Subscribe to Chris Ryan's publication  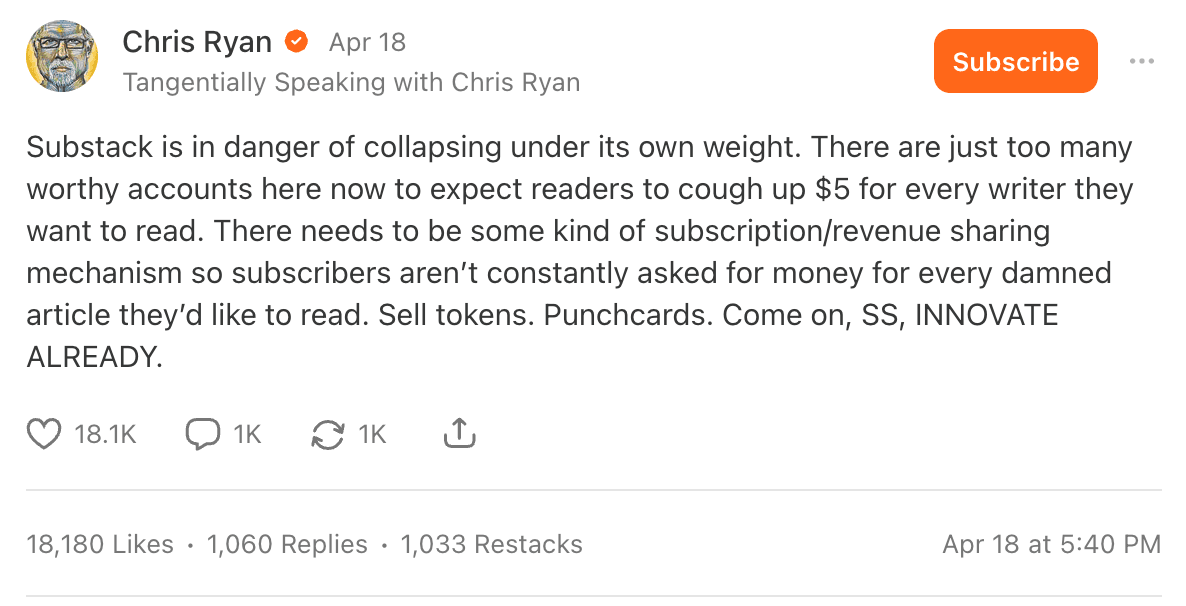pyautogui.click(x=1015, y=61)
